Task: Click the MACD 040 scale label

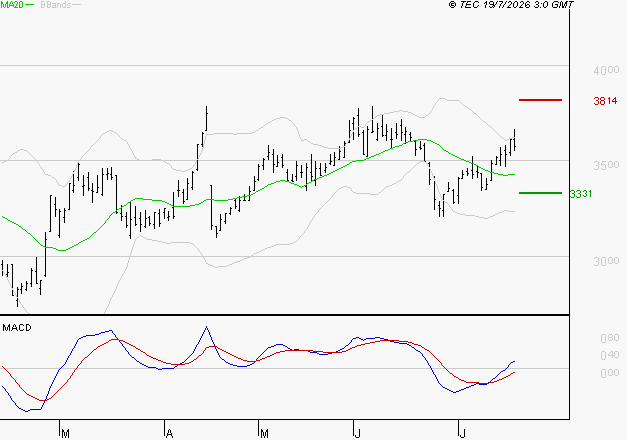Action: (x=610, y=355)
